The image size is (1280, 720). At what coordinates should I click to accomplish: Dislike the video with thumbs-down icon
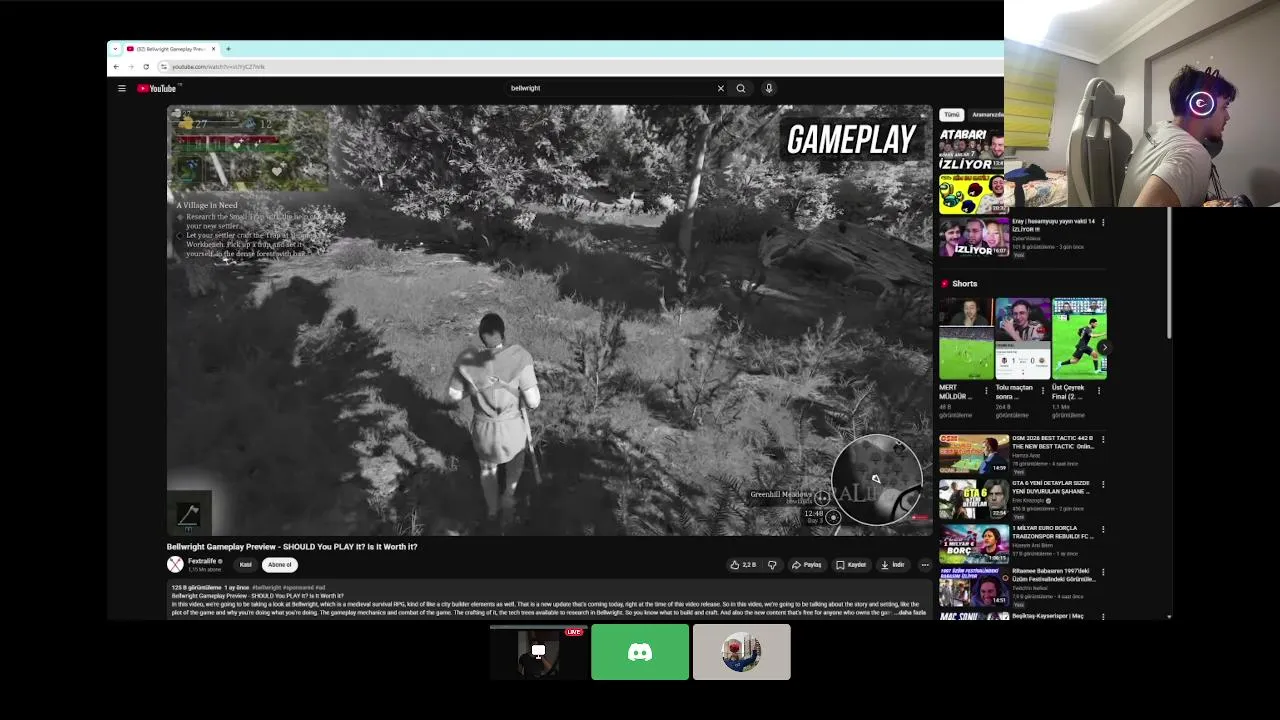772,565
